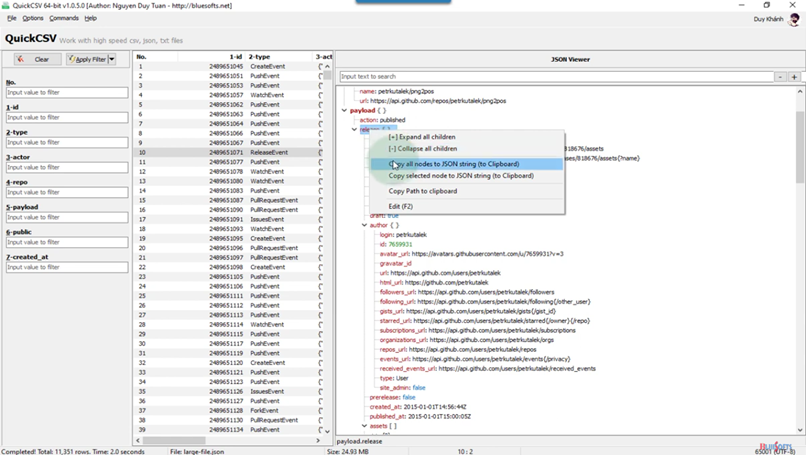This screenshot has height=455, width=806.
Task: Open the Commands menu
Action: 64,18
